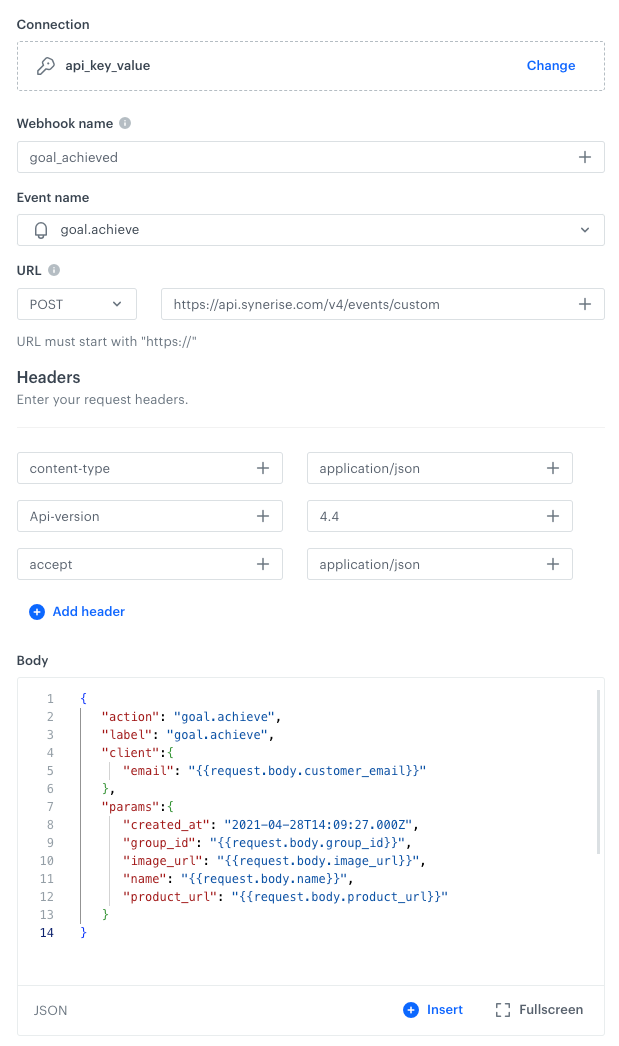
Task: Click the info icon beside the URL label
Action: coord(55,270)
